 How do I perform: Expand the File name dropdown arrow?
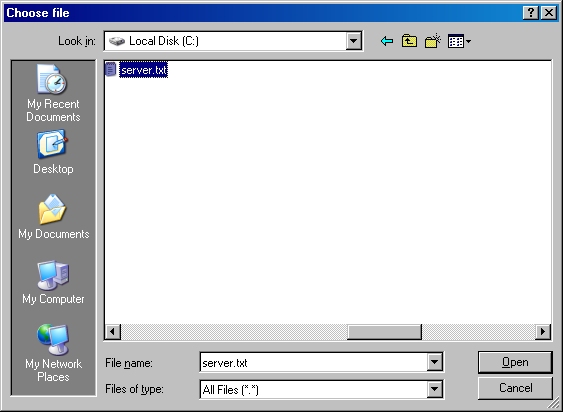pyautogui.click(x=434, y=362)
